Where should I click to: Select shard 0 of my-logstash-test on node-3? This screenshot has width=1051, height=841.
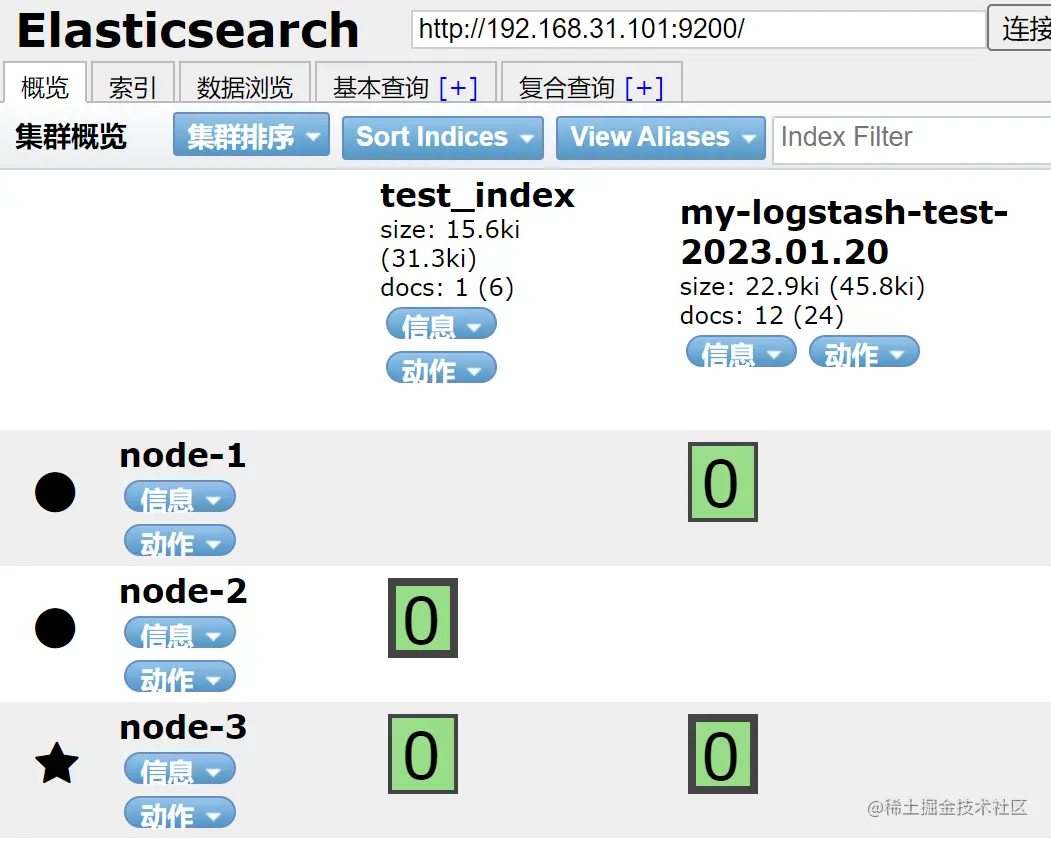pos(723,754)
